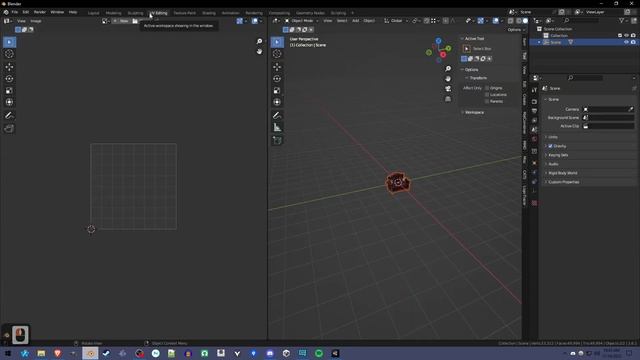Select the Rotate tool in 3D viewport toolbar
The width and height of the screenshot is (640, 360).
pos(277,78)
